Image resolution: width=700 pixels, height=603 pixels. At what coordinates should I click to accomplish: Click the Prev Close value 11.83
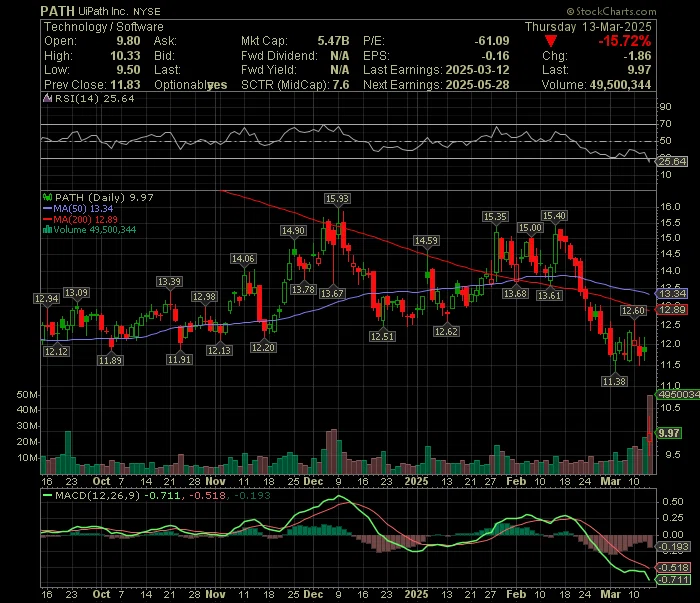[125, 85]
